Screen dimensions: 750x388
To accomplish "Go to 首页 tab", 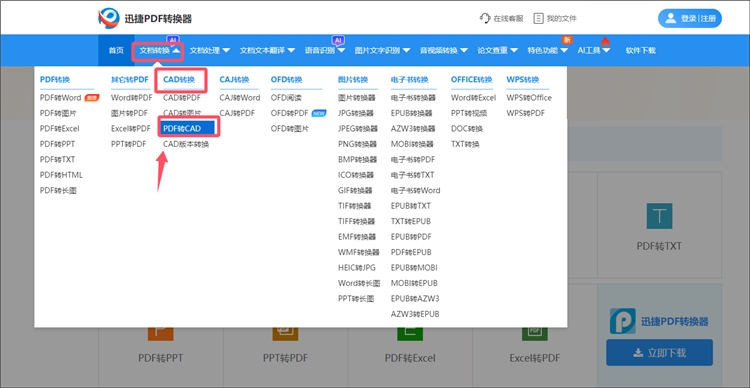I will click(x=116, y=50).
